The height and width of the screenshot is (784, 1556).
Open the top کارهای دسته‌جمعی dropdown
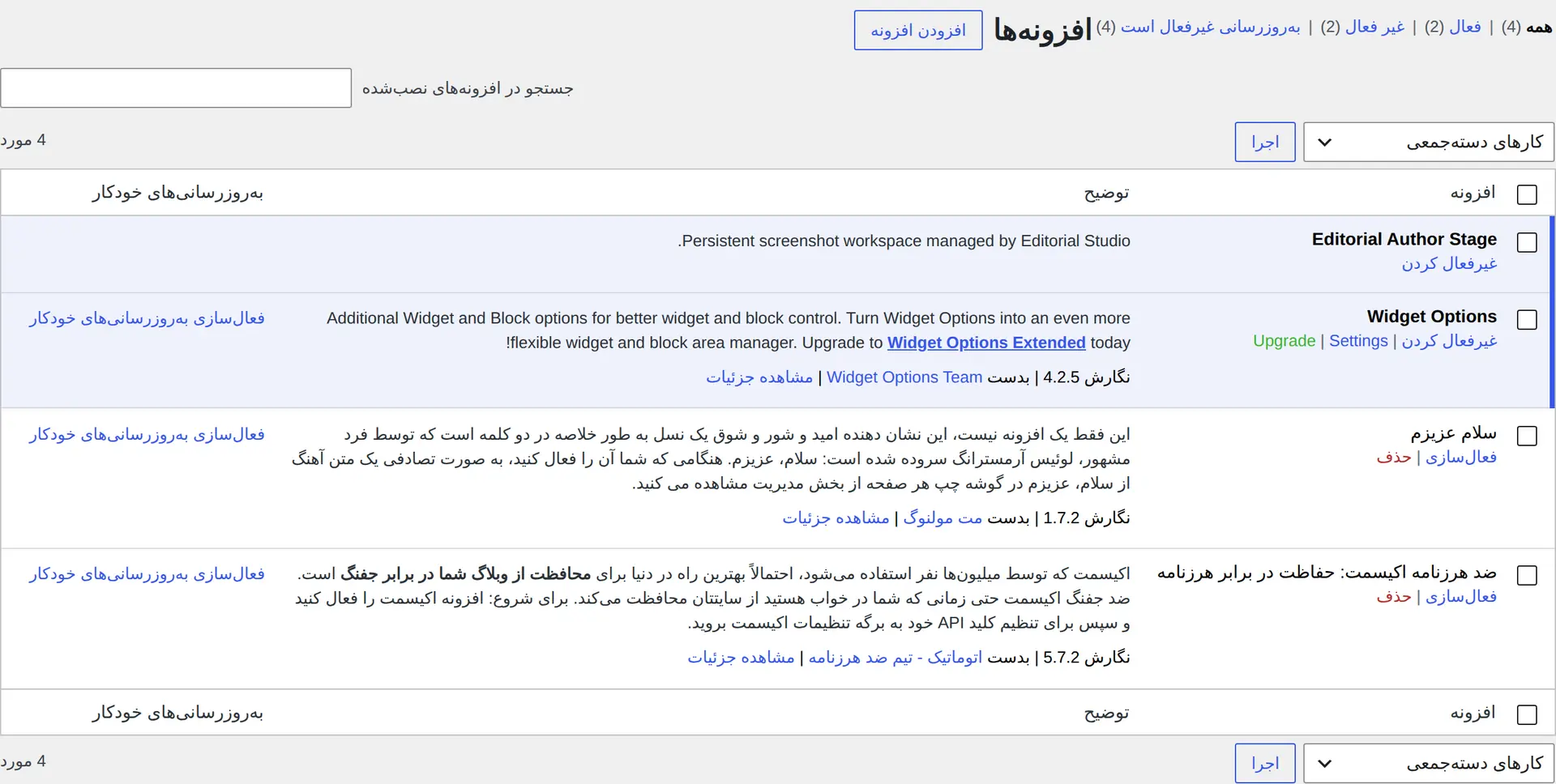(x=1429, y=142)
